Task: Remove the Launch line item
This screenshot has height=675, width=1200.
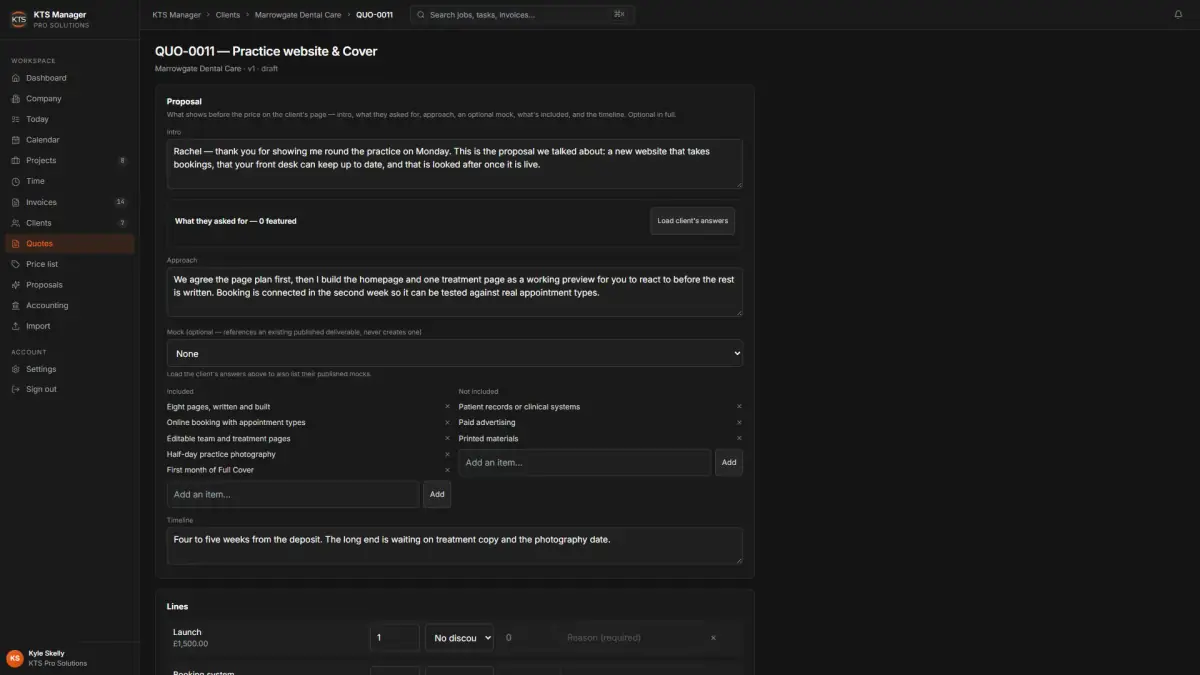Action: point(713,638)
